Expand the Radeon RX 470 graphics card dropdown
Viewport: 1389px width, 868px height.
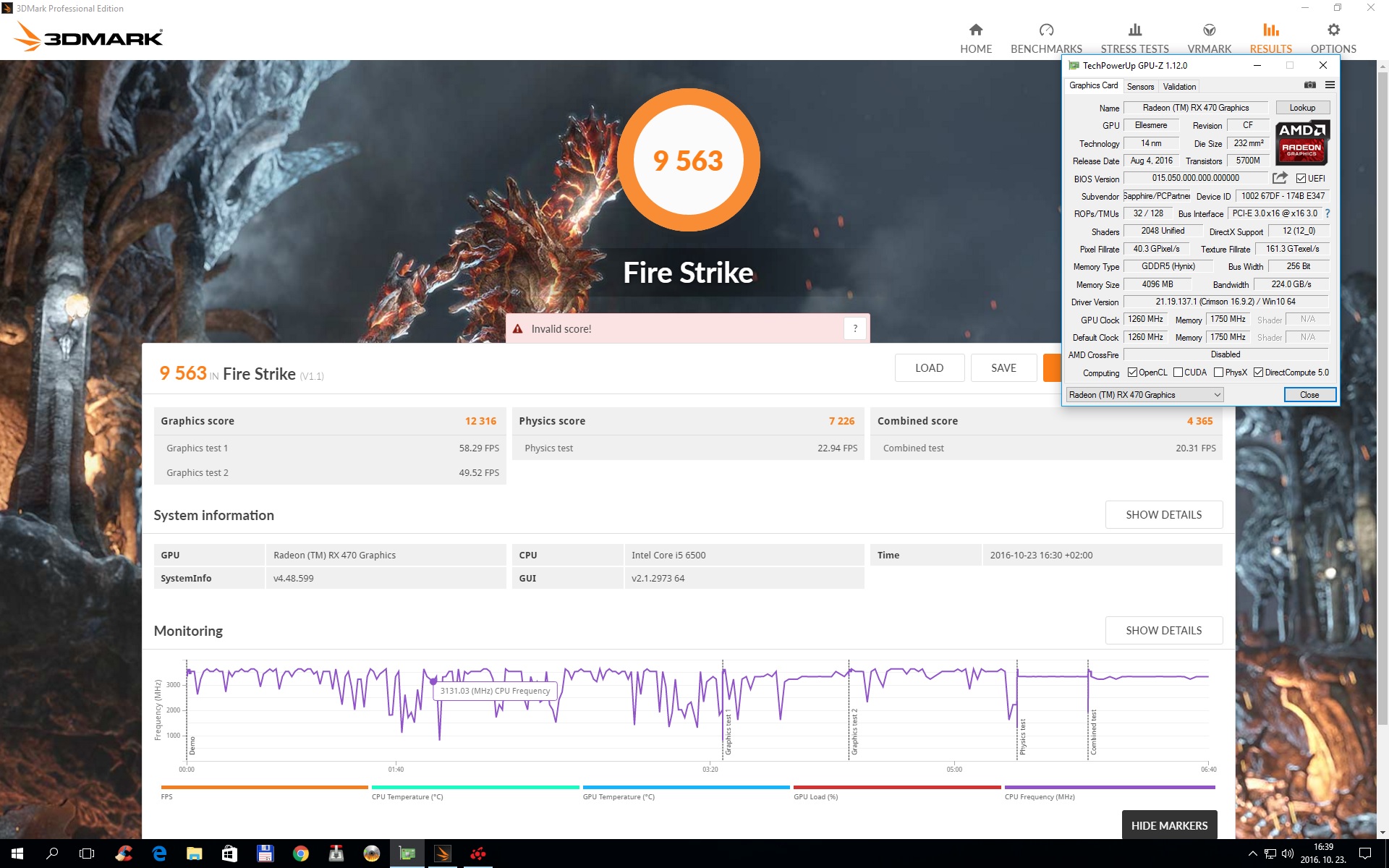coord(1217,395)
